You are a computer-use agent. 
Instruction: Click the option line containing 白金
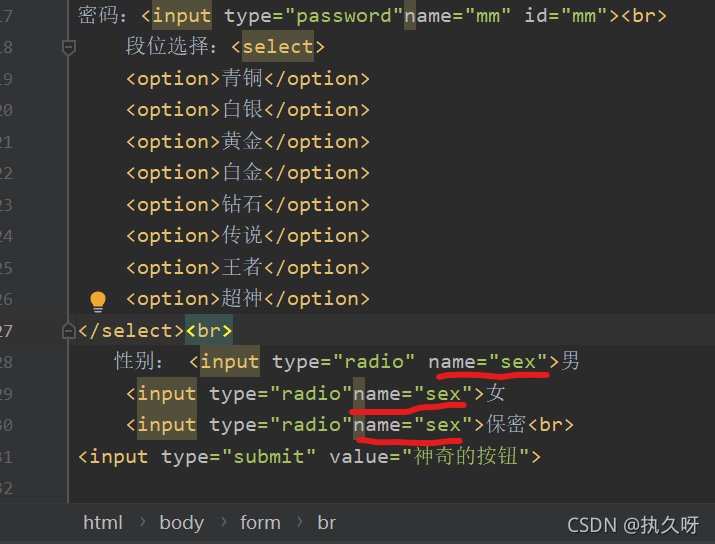tap(248, 173)
